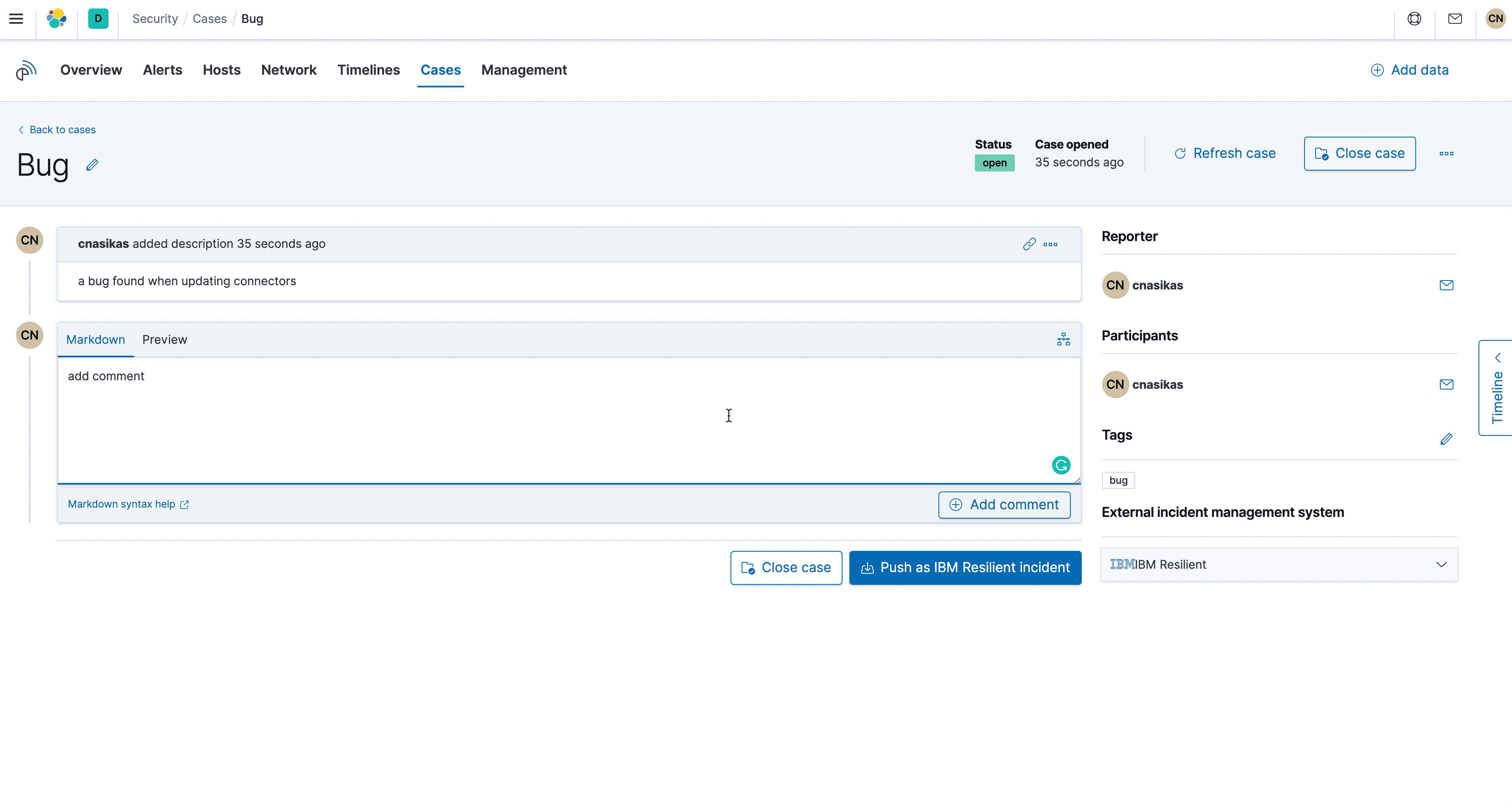Click the pencil icon to edit case title
The image size is (1512, 803).
click(92, 165)
